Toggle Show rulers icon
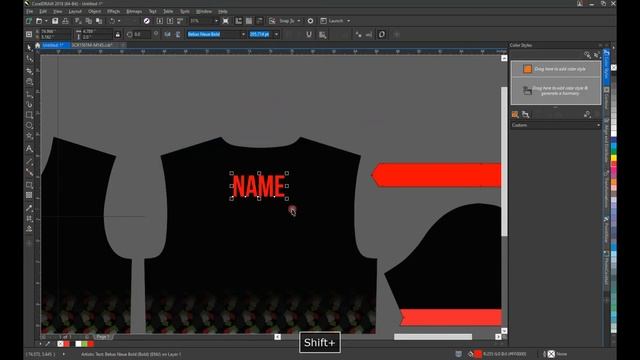 coord(239,21)
